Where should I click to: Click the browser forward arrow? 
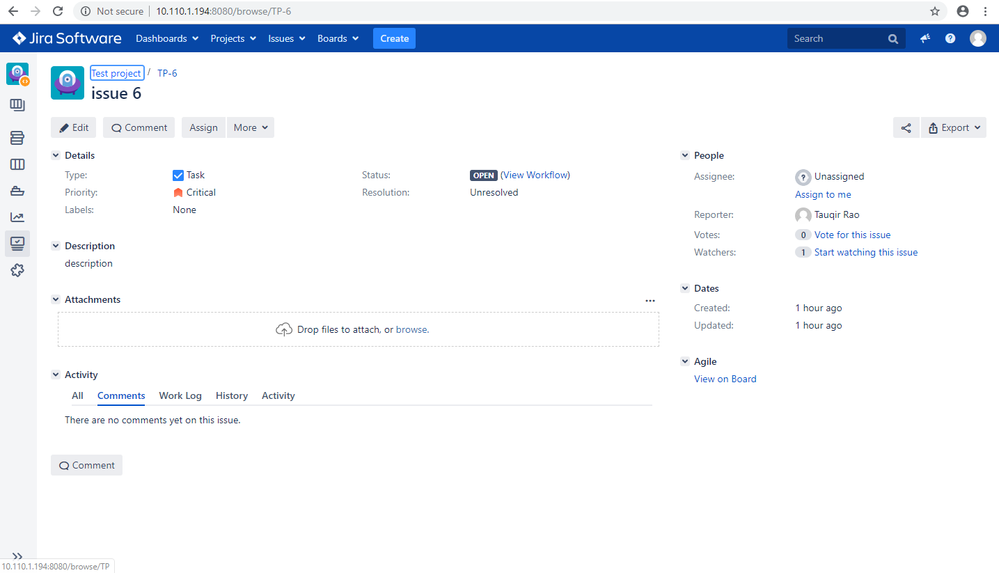point(35,11)
